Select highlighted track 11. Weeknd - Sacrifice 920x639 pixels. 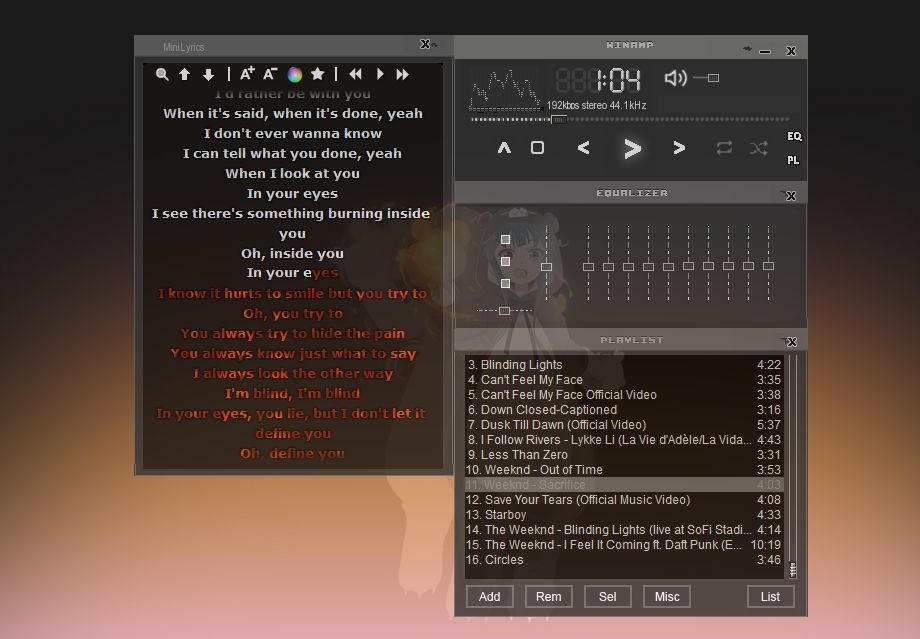(x=624, y=485)
